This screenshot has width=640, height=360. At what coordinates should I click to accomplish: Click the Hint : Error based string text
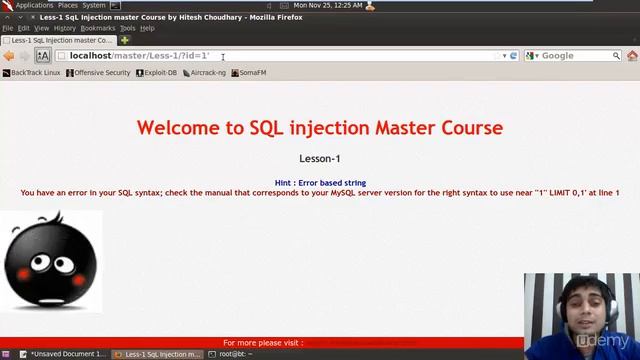coord(320,183)
